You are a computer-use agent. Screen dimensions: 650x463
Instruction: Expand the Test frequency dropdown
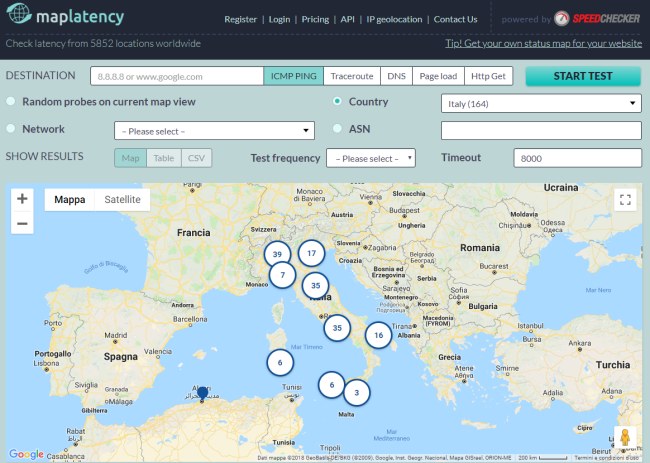(x=370, y=158)
